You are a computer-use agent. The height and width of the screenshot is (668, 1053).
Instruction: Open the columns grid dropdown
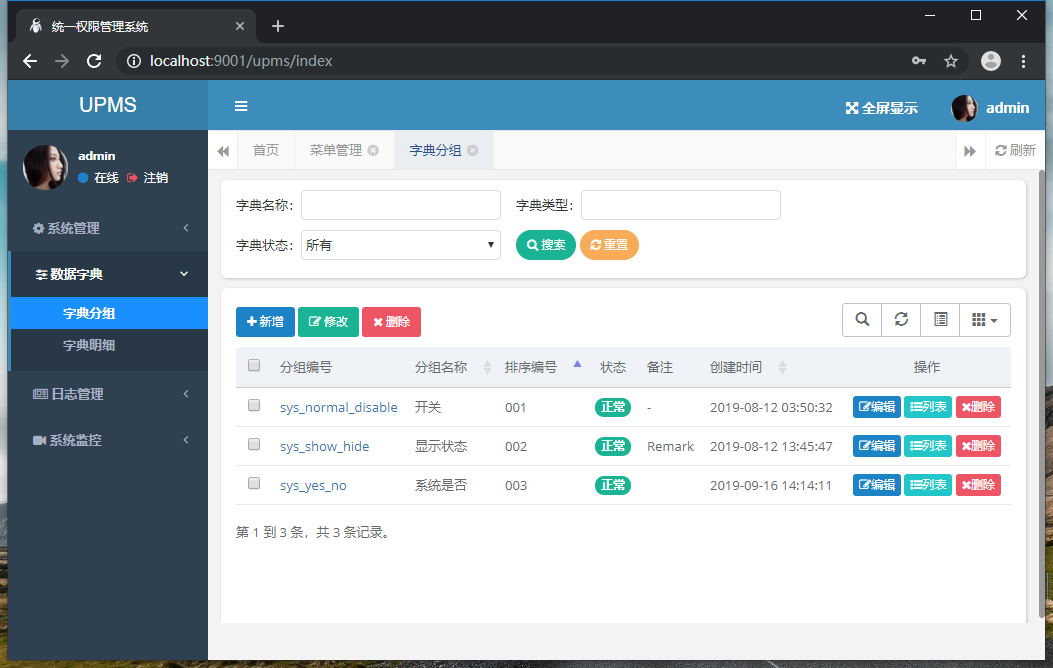985,320
